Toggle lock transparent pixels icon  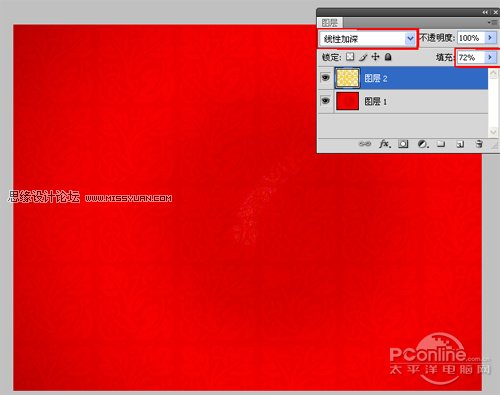(350, 57)
